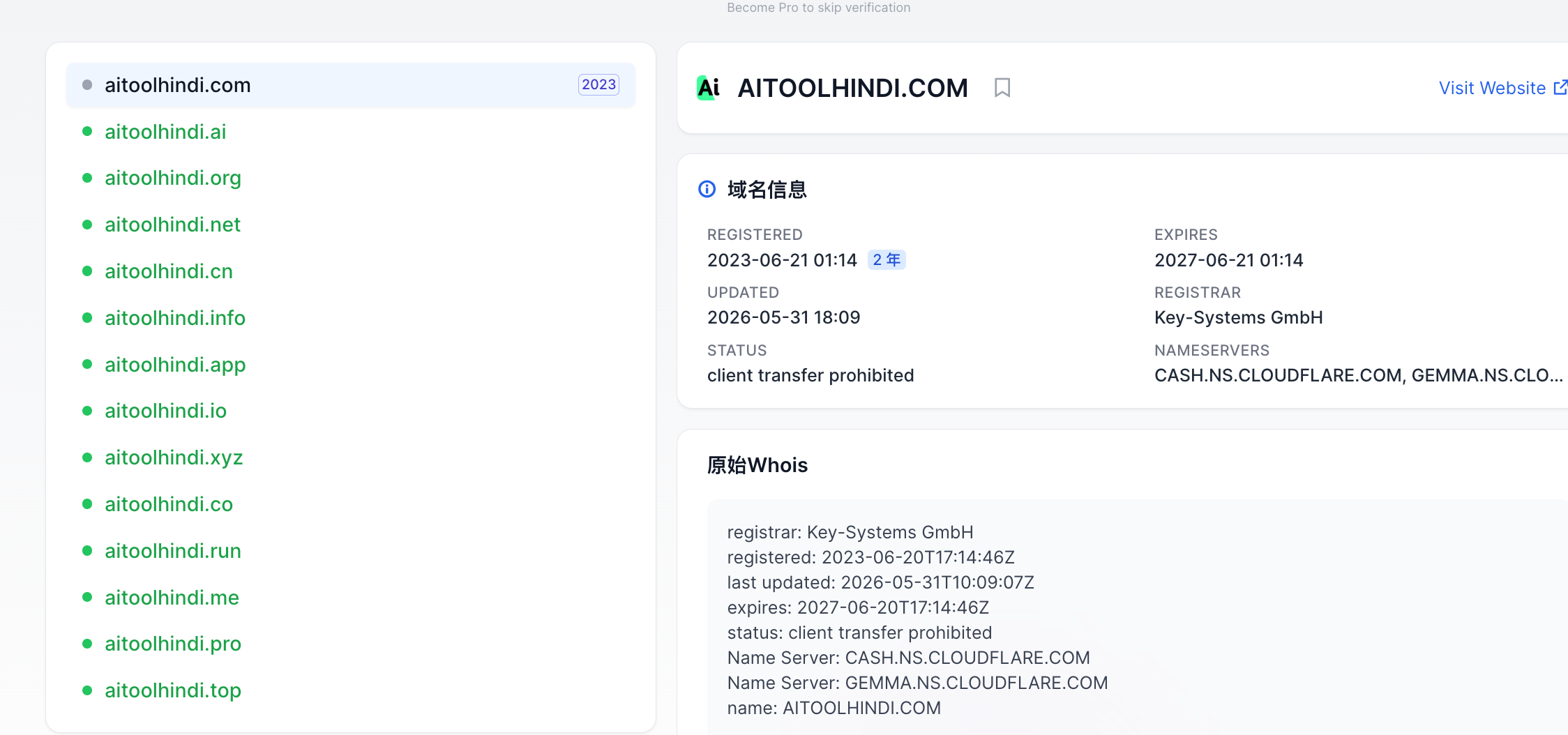Click the gray status dot for aitoolhindi.com
The width and height of the screenshot is (1568, 735).
87,85
